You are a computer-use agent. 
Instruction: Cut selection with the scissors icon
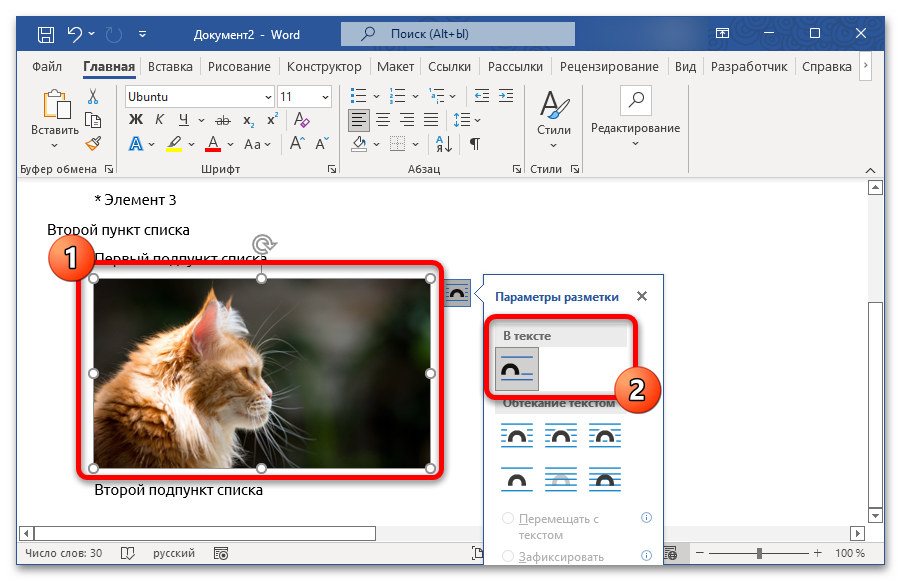[93, 96]
